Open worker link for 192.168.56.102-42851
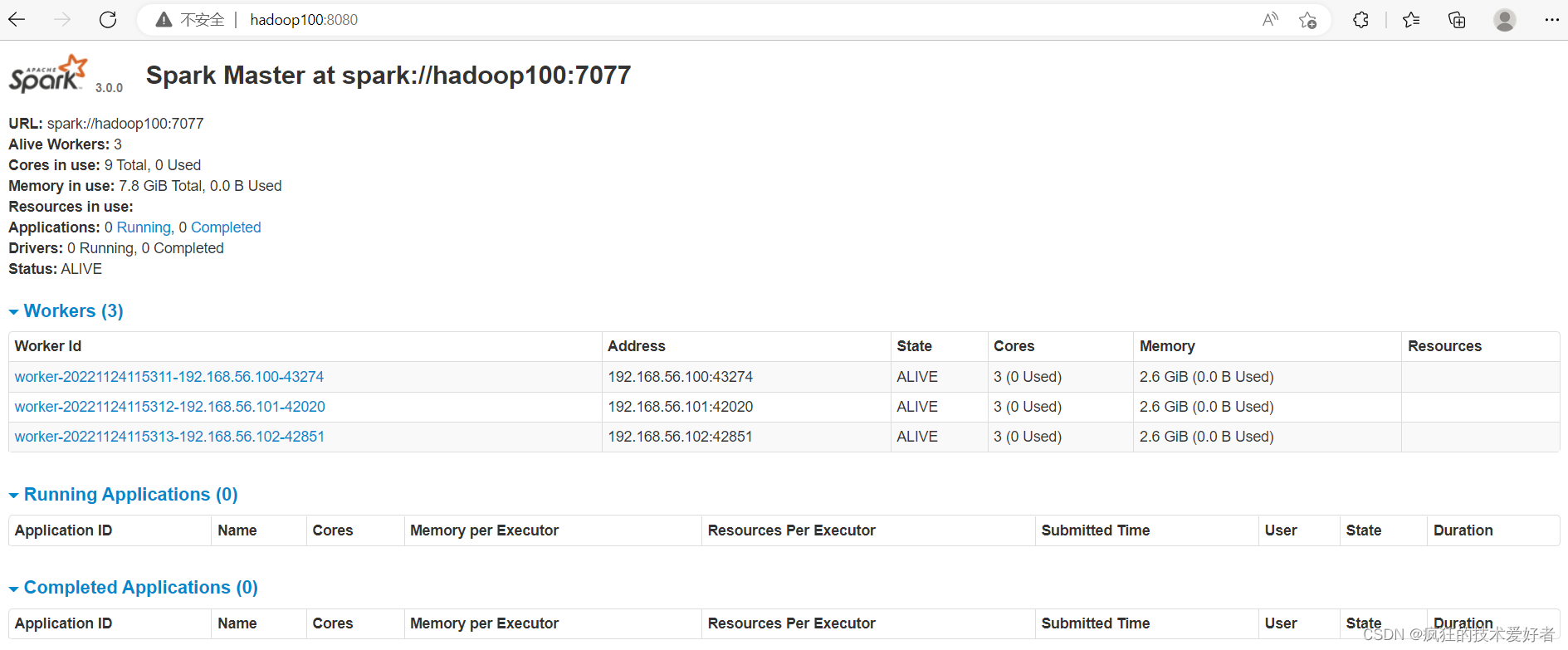The height and width of the screenshot is (650, 1568). point(169,437)
